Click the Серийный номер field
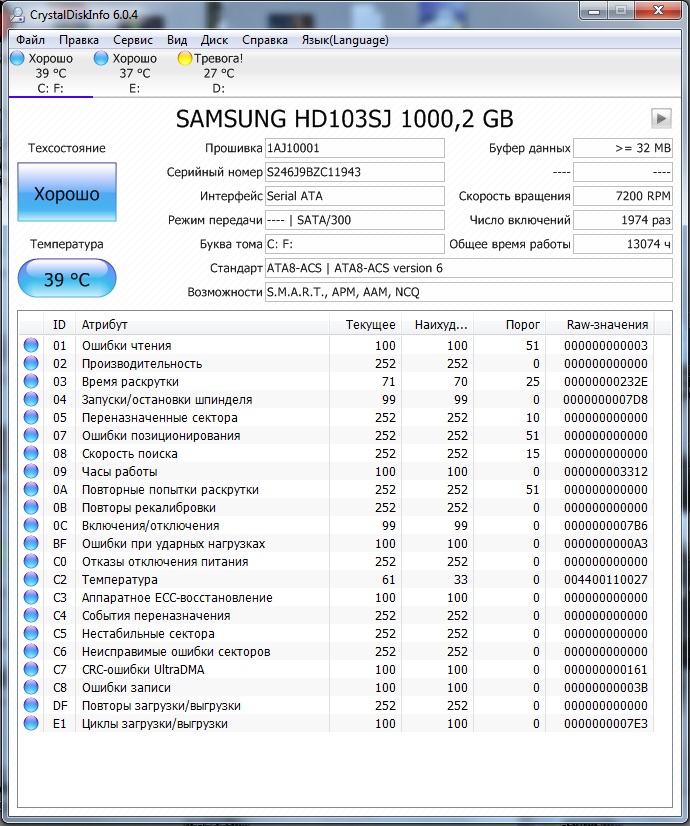Viewport: 690px width, 826px height. pyautogui.click(x=354, y=172)
